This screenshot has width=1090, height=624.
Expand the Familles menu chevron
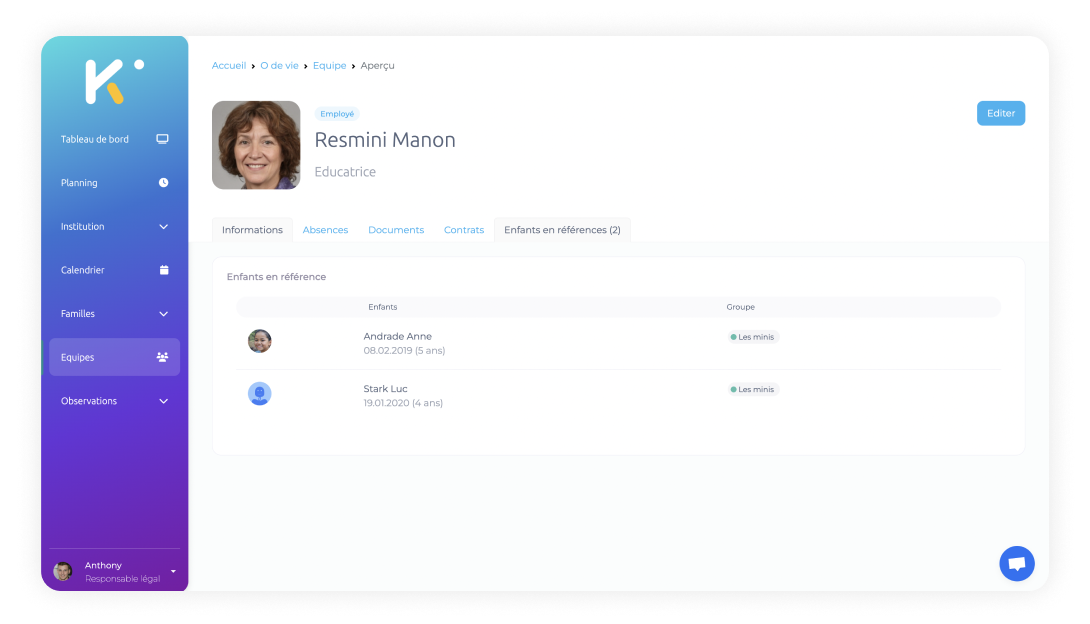pyautogui.click(x=163, y=314)
